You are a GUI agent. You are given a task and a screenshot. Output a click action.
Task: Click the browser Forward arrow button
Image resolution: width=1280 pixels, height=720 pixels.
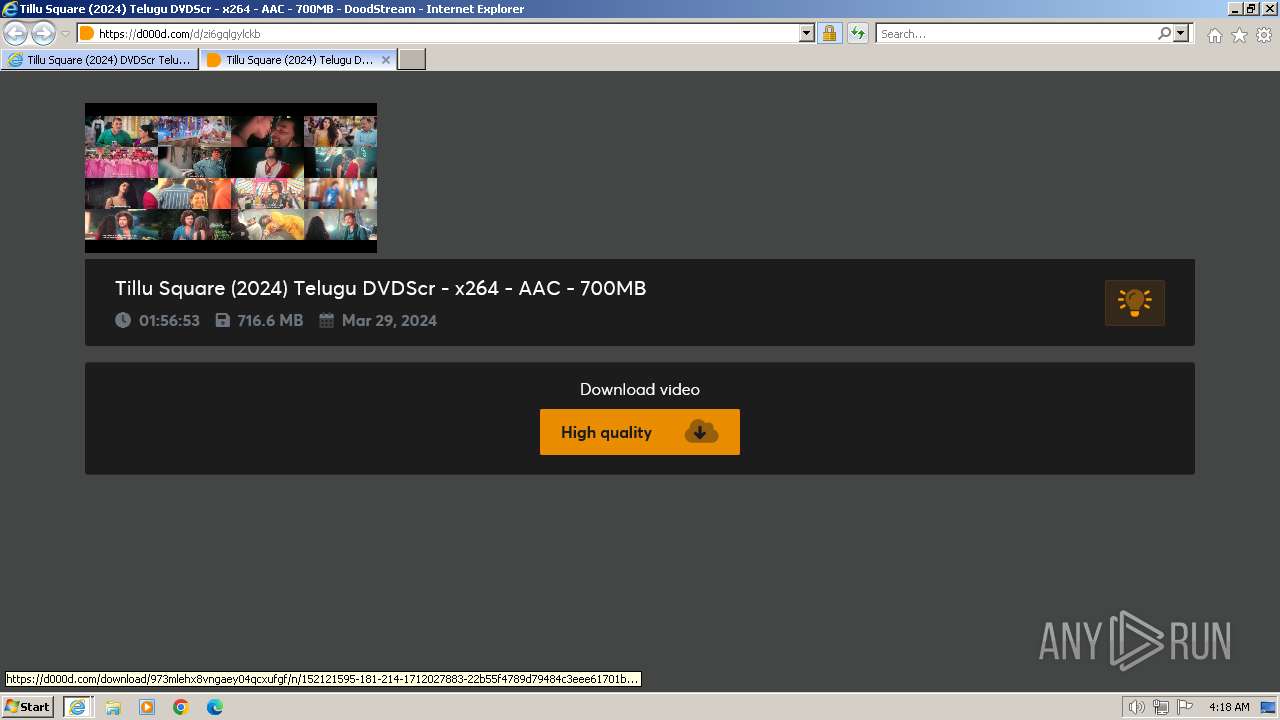pos(43,34)
